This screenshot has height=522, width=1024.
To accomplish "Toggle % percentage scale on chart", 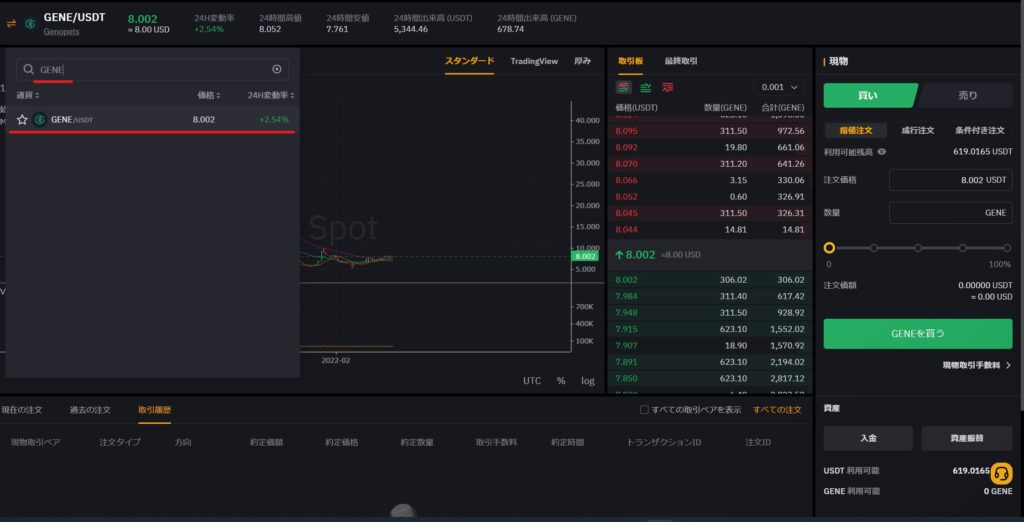I will 561,380.
